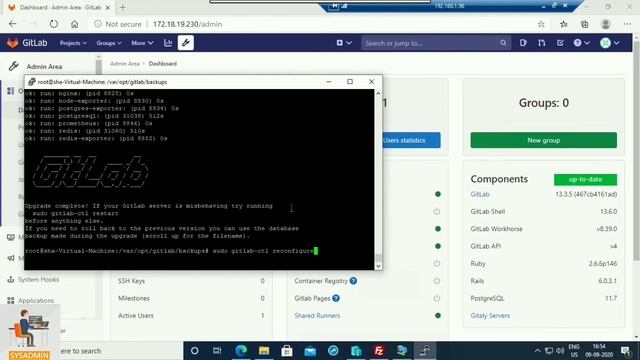Click the Admin Area sidebar header
640x360 pixels.
(x=44, y=67)
